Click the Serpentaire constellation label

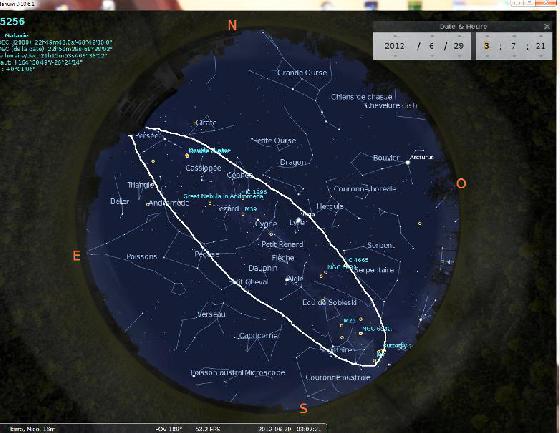pos(375,270)
